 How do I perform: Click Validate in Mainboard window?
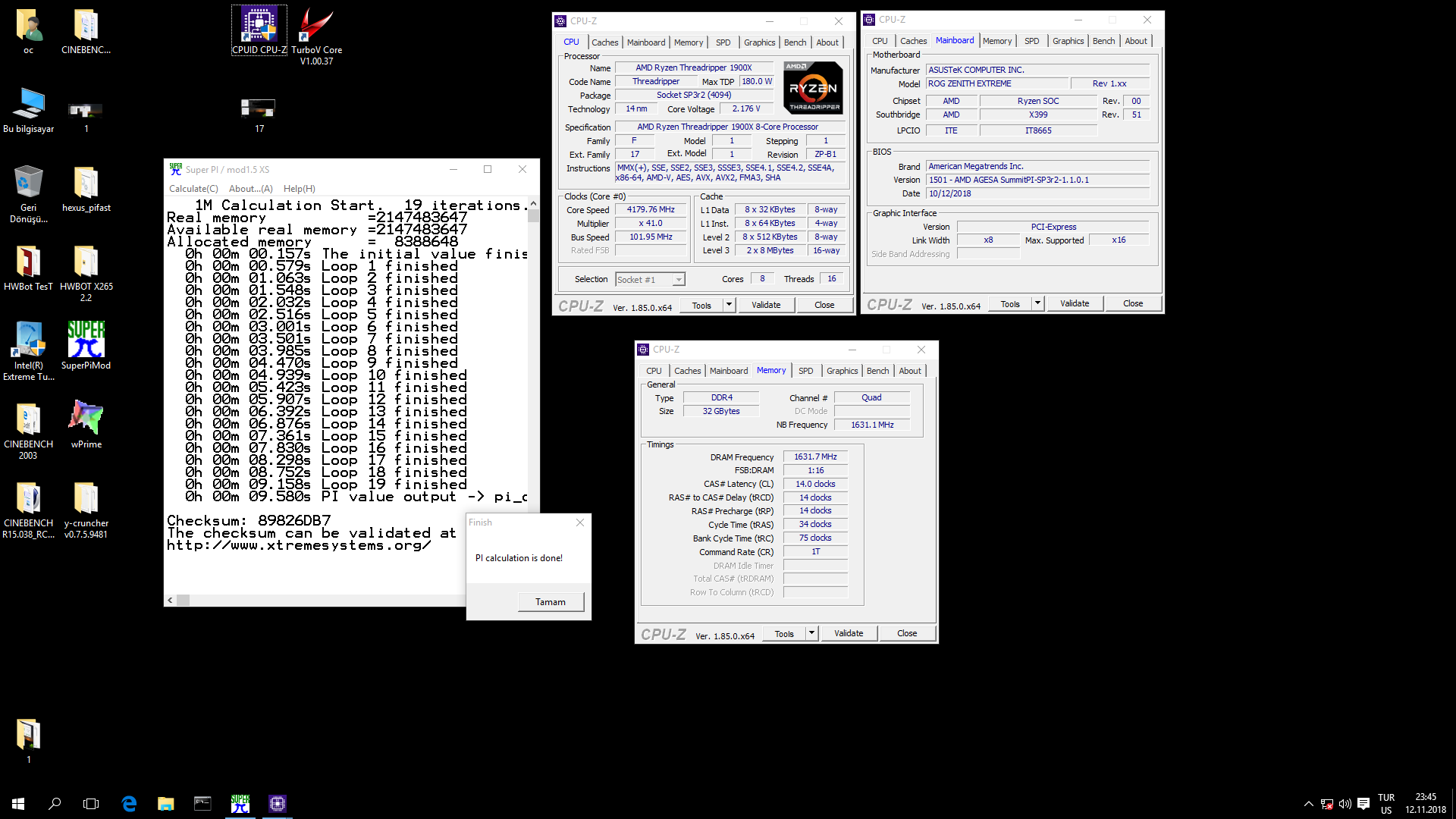tap(1074, 303)
